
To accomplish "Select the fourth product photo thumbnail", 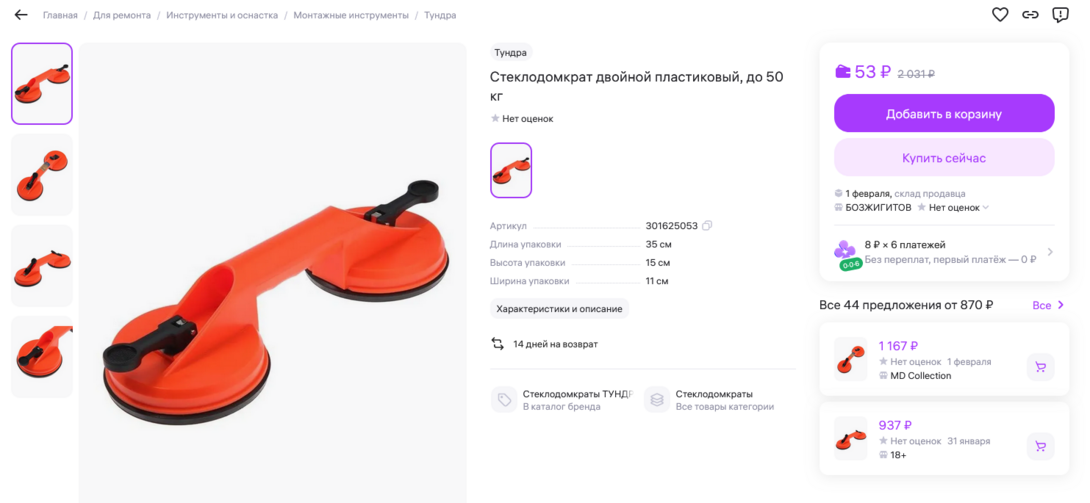I will click(42, 357).
